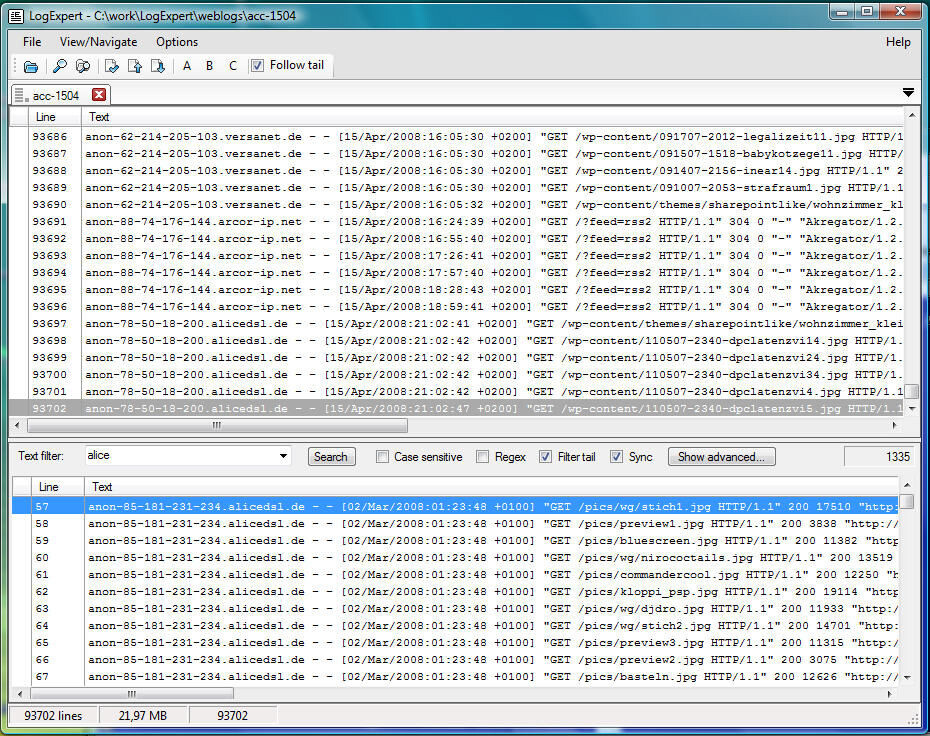Close the acc-1504 tab

coord(99,95)
